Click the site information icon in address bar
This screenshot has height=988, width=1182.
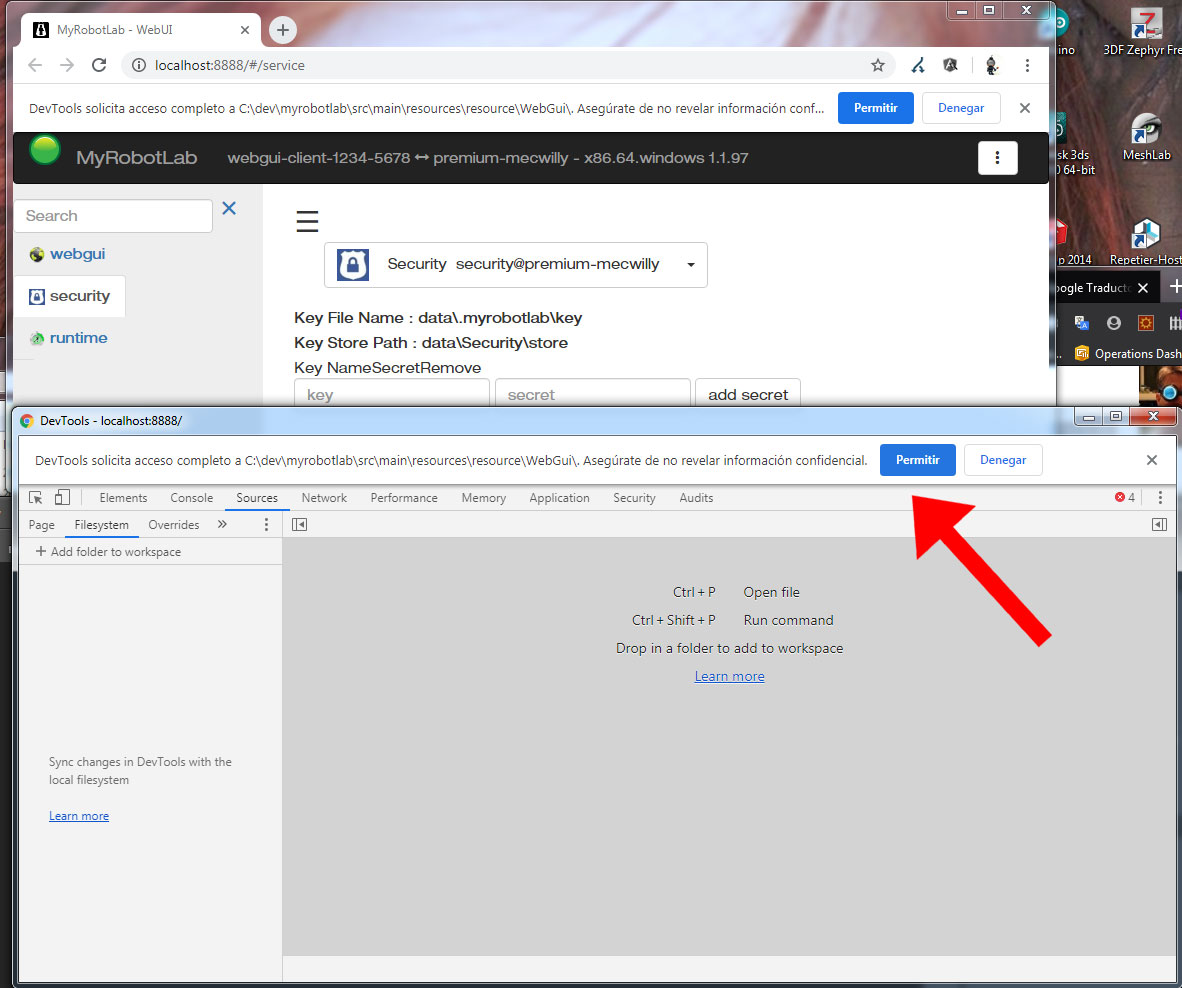(139, 66)
